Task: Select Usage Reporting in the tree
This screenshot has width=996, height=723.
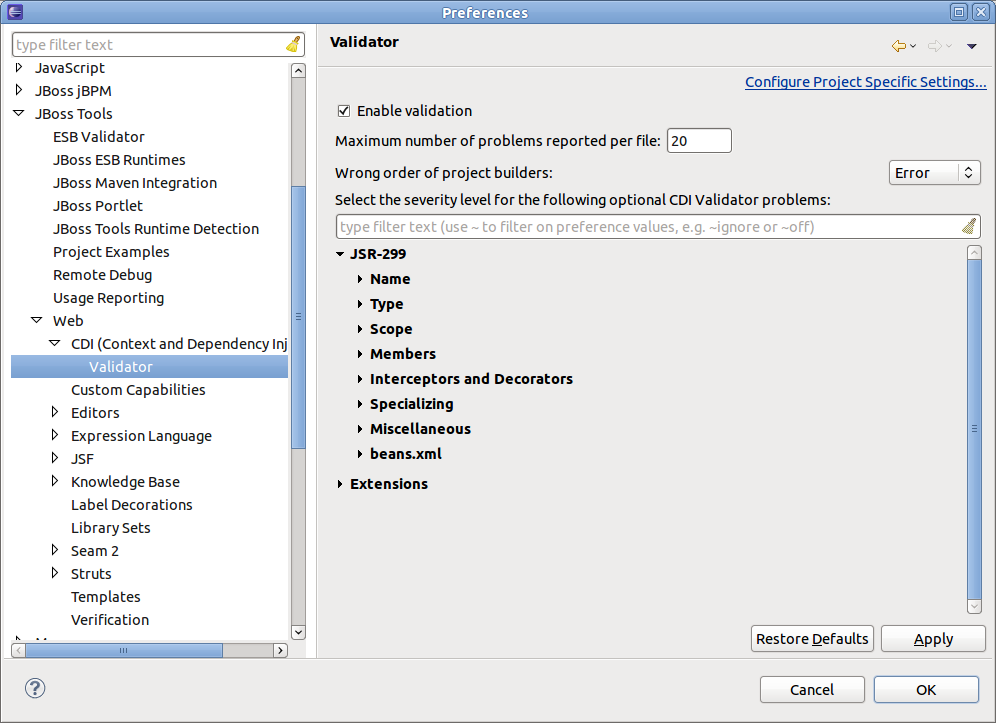Action: 108,298
